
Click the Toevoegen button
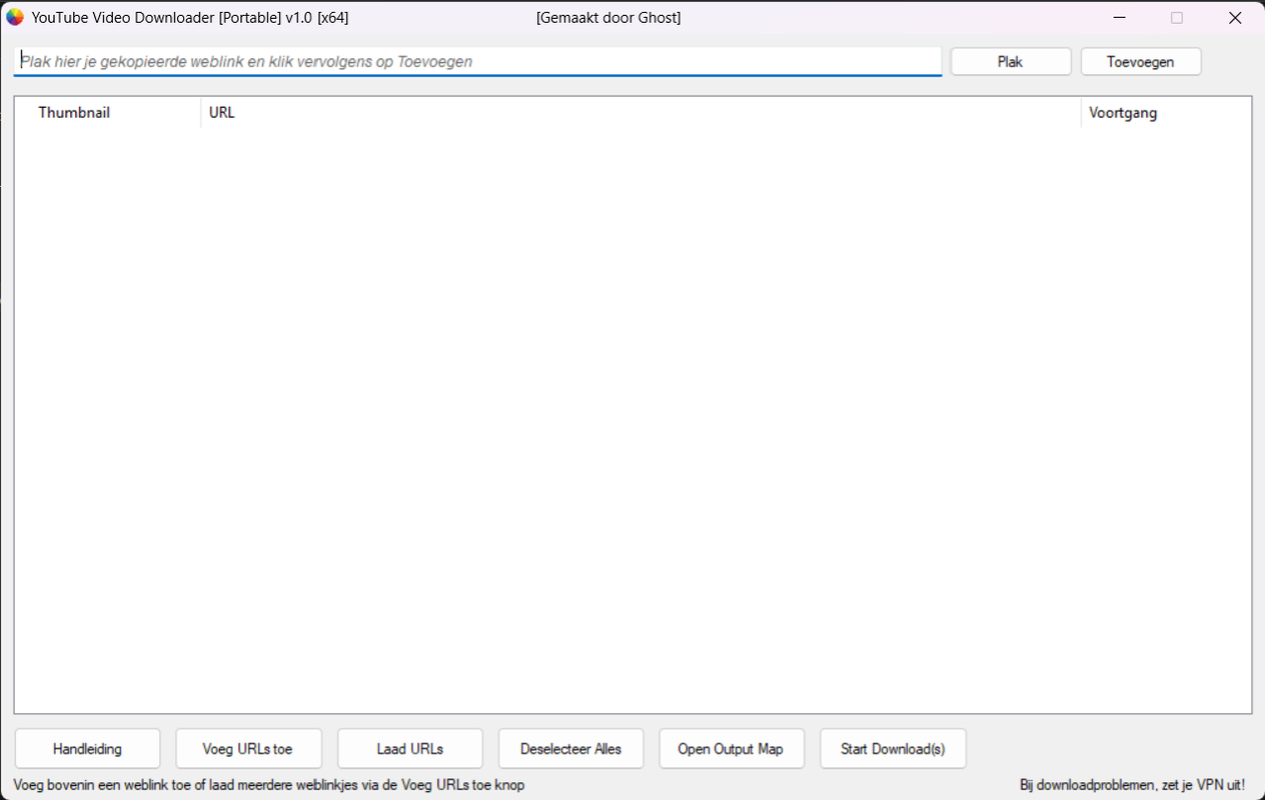[1140, 61]
